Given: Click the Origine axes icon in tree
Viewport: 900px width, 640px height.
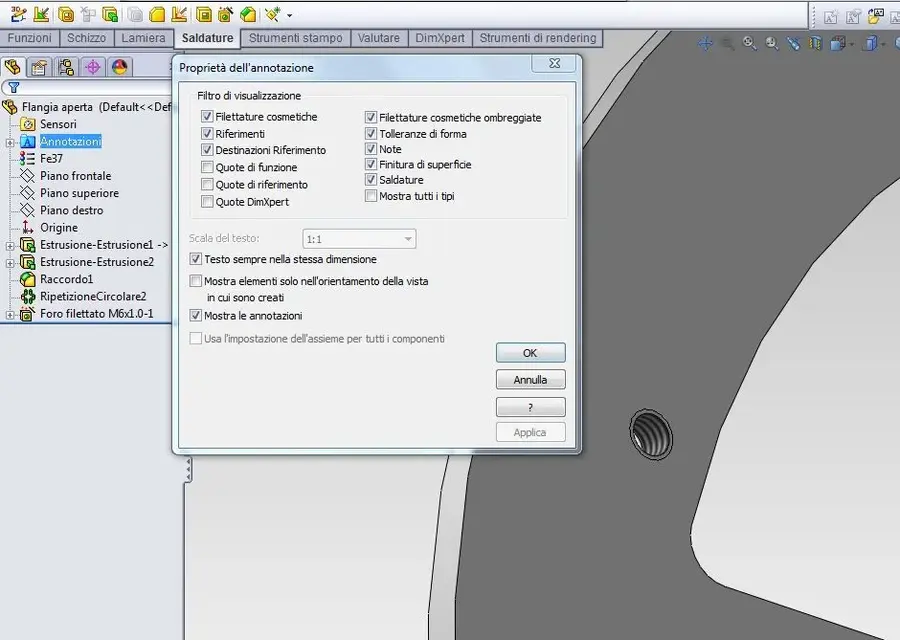Looking at the screenshot, I should (x=27, y=227).
